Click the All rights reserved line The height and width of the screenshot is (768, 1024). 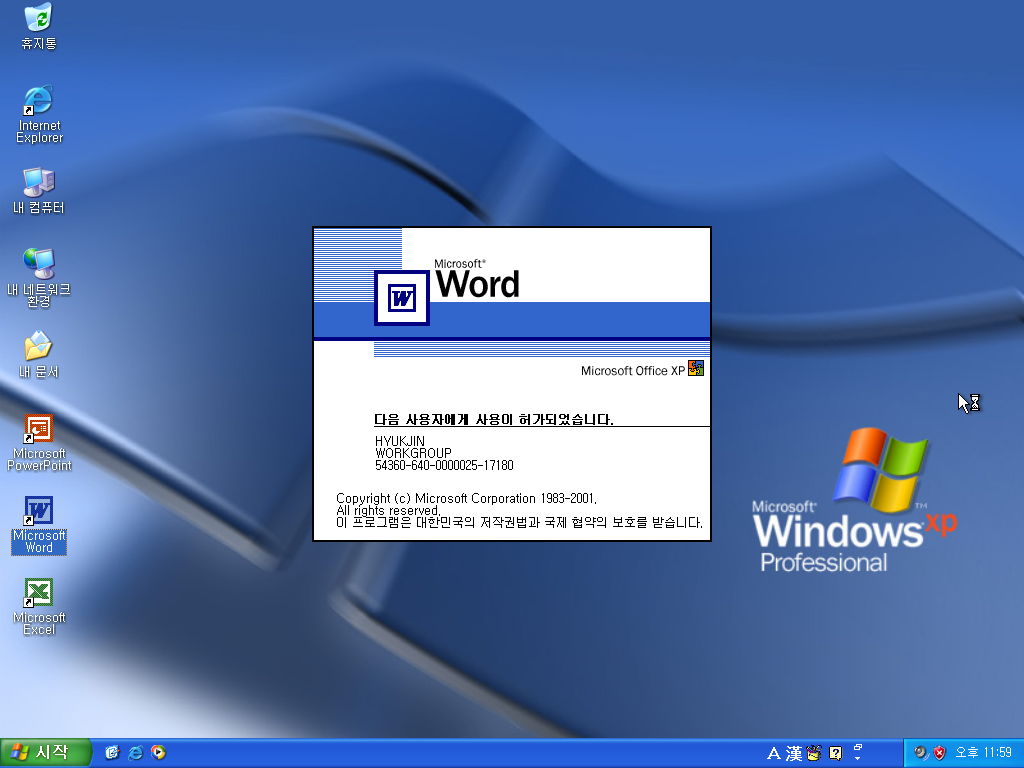tap(388, 510)
